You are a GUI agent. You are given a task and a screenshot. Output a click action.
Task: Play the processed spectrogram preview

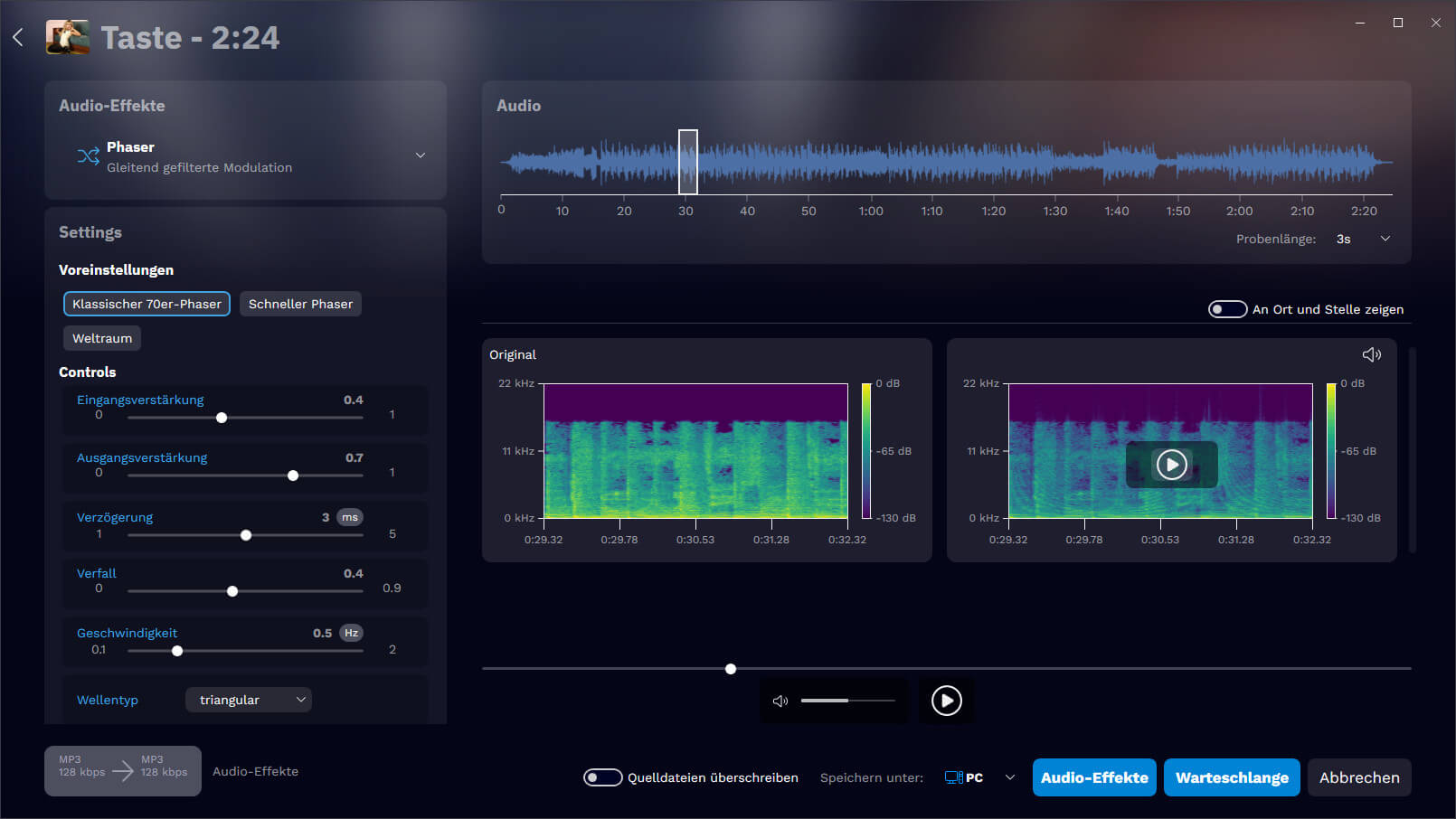pyautogui.click(x=1172, y=465)
